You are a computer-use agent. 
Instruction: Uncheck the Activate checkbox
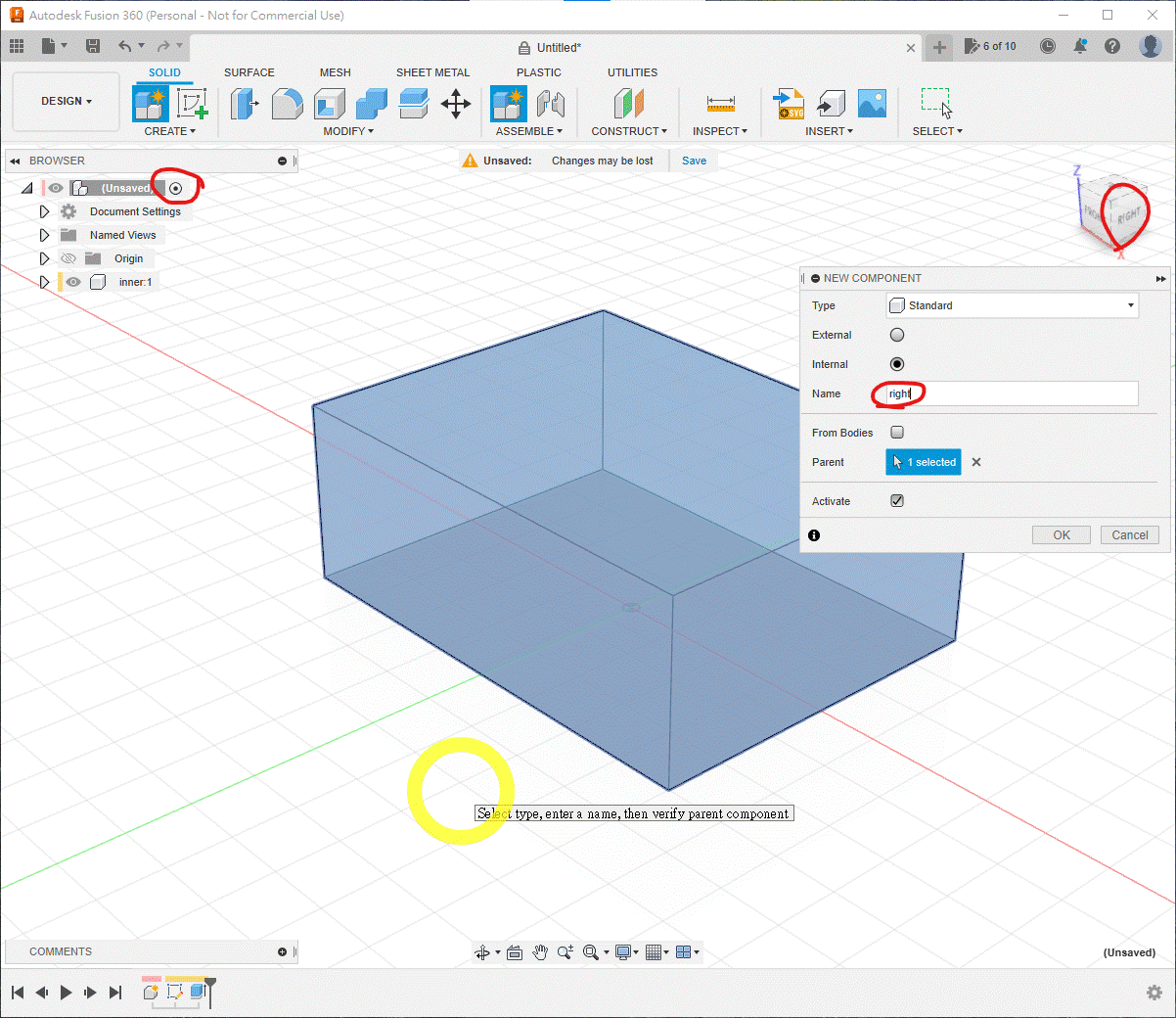point(897,501)
